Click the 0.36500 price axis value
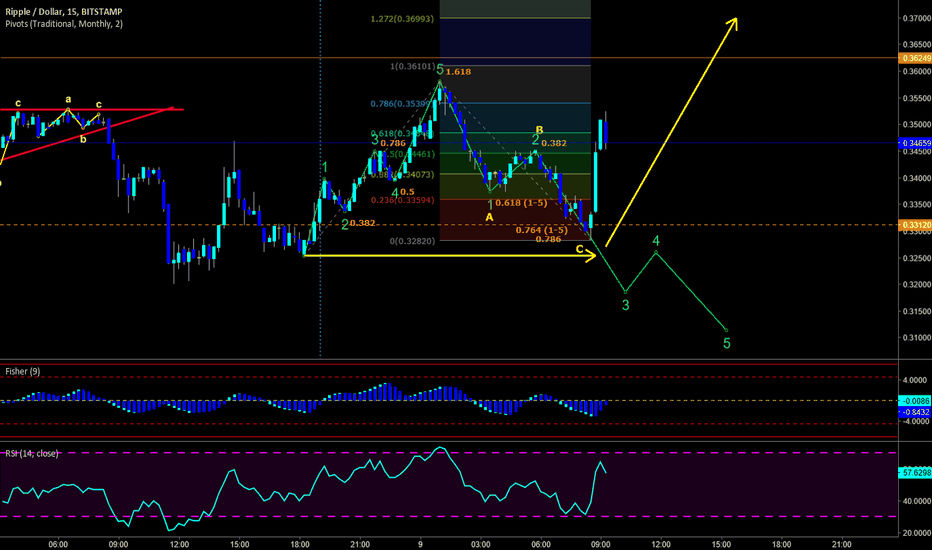 [917, 45]
